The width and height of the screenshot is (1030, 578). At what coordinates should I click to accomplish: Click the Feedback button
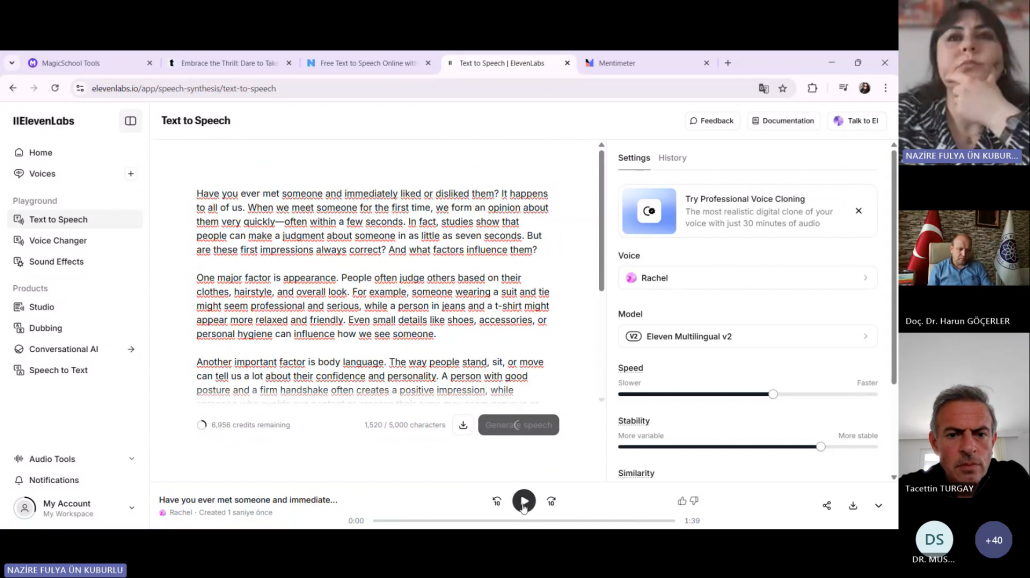711,121
